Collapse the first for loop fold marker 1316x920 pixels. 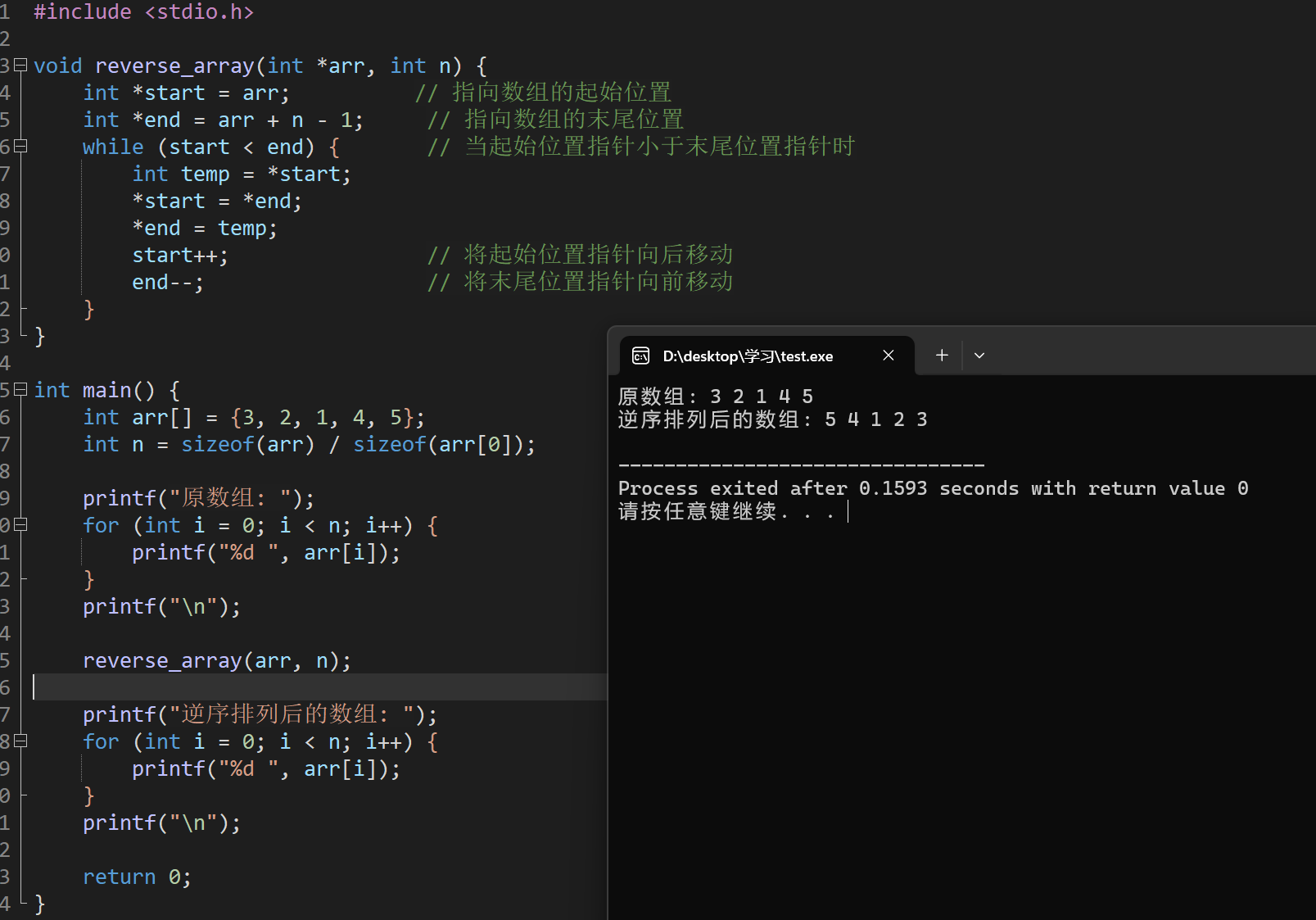pos(20,524)
